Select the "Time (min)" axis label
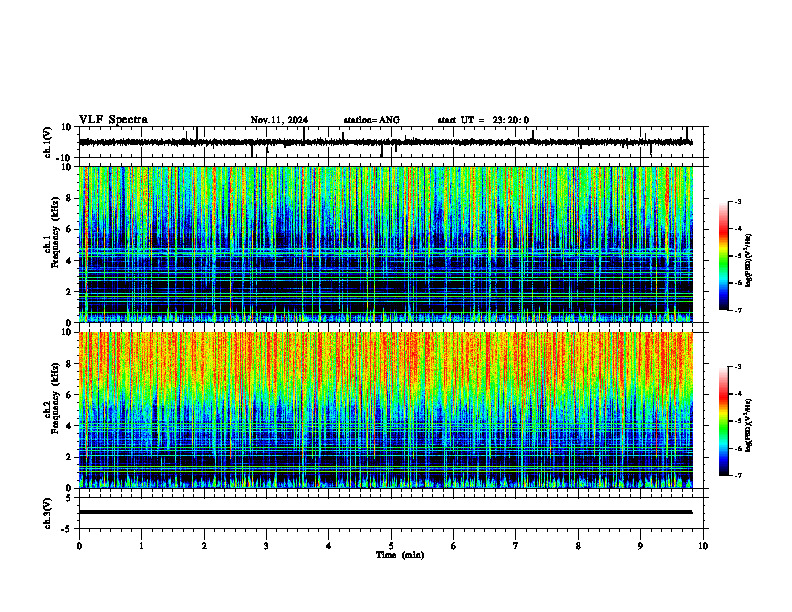The image size is (792, 612). 400,555
